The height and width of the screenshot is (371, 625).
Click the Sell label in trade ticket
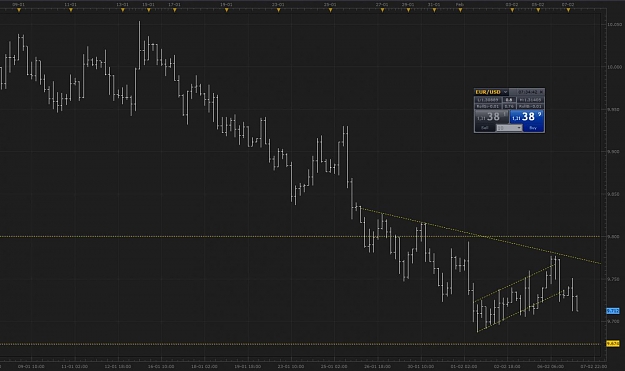click(x=485, y=128)
